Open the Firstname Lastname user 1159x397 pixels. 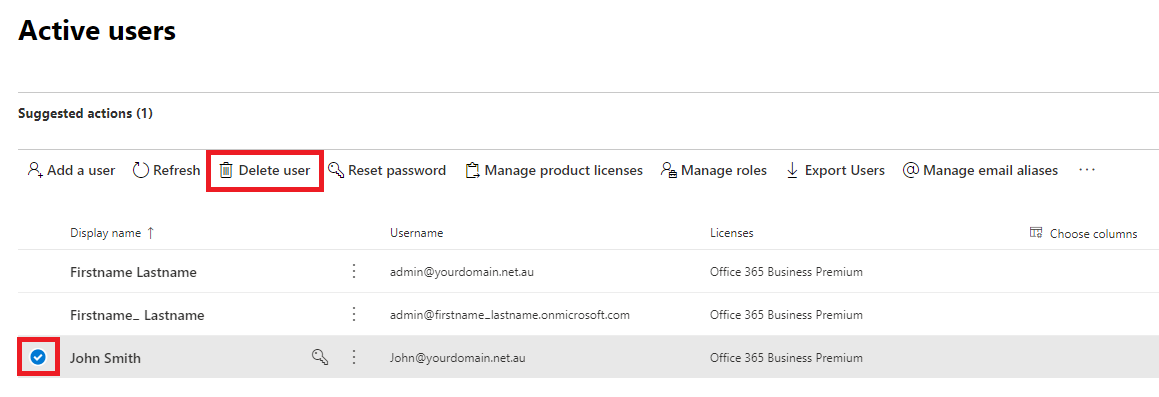(x=133, y=272)
